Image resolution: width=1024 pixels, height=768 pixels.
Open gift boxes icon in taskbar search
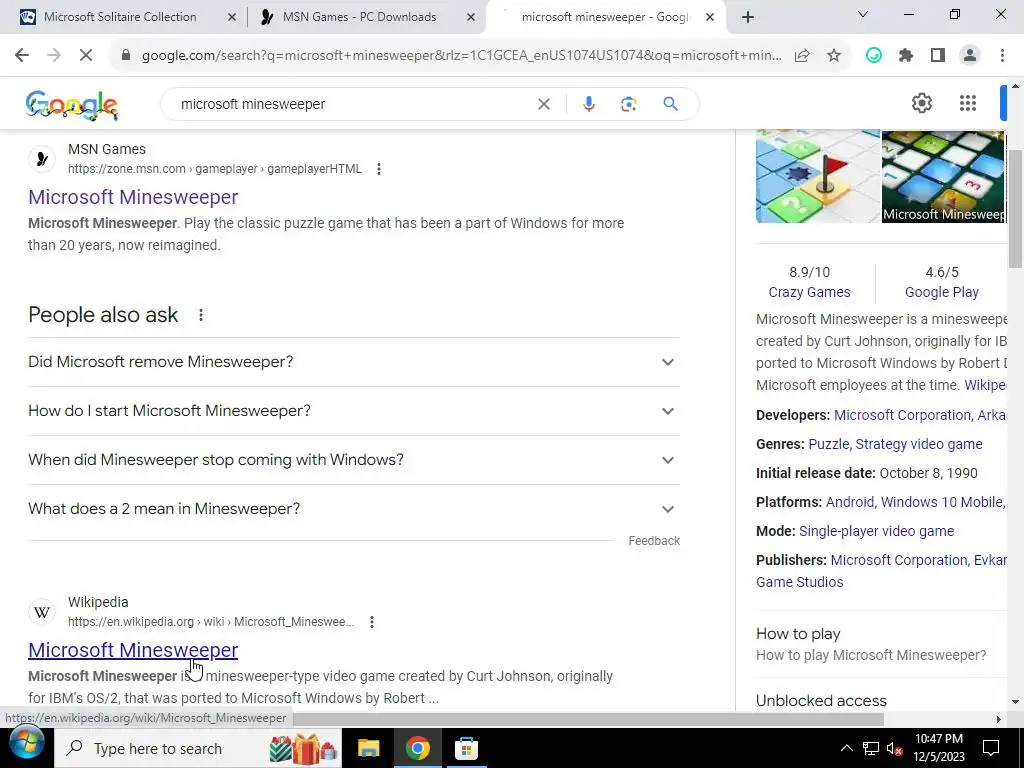pos(303,748)
